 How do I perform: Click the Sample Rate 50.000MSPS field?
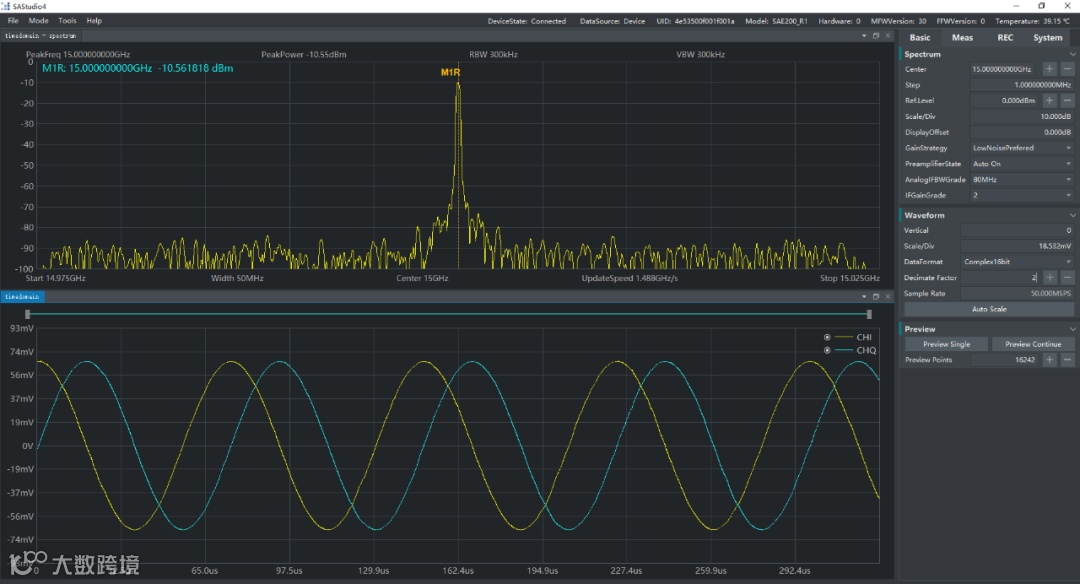point(1017,293)
